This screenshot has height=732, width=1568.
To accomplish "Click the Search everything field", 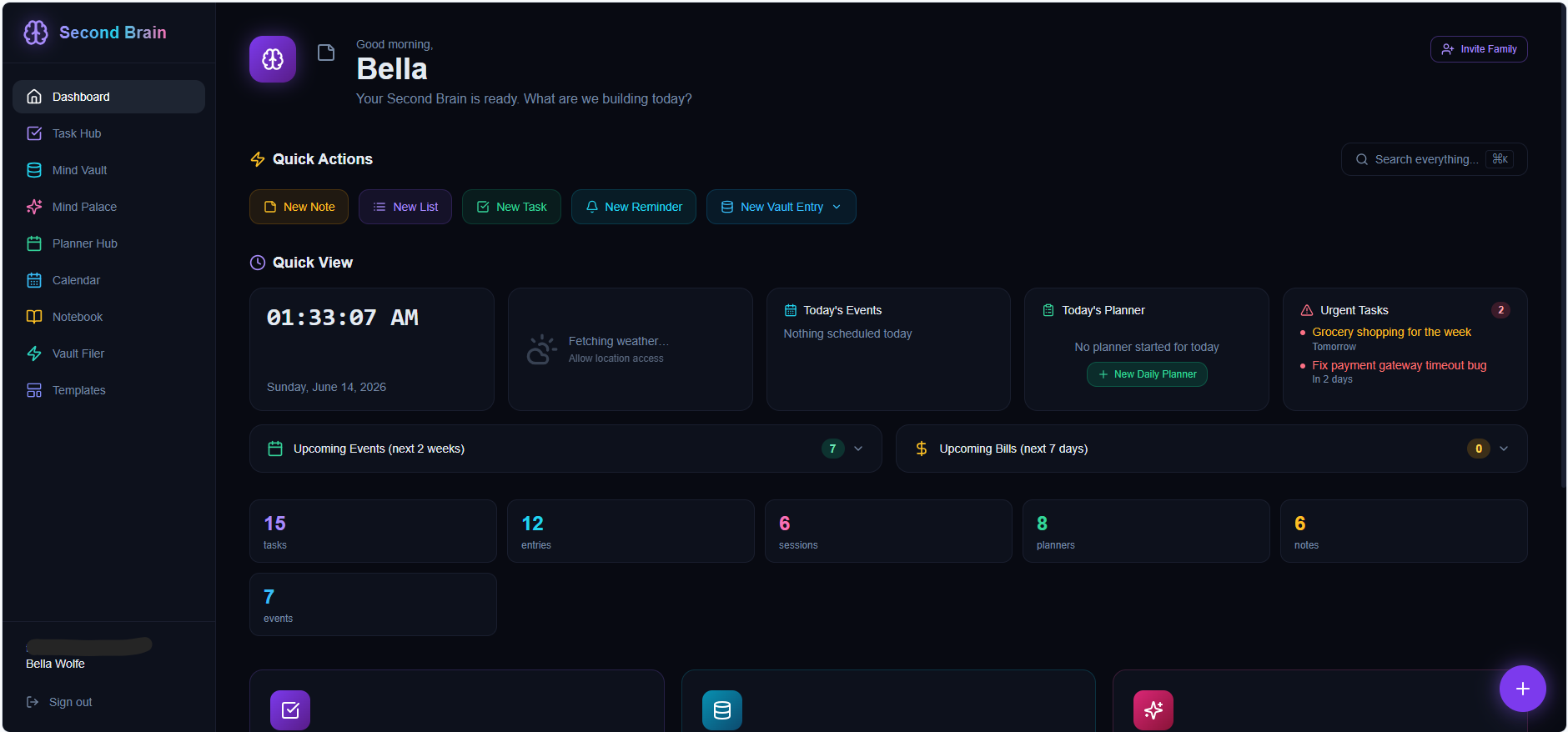I will pyautogui.click(x=1435, y=159).
